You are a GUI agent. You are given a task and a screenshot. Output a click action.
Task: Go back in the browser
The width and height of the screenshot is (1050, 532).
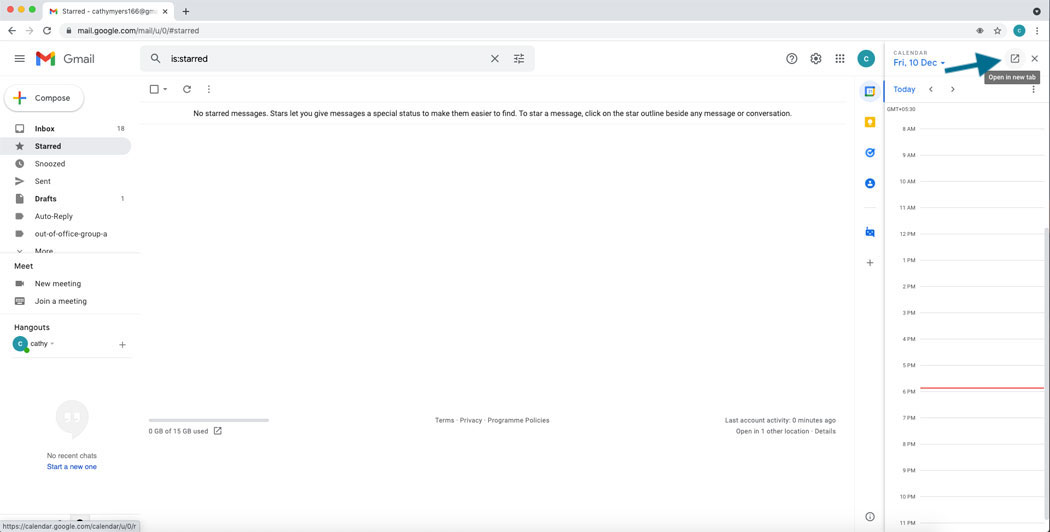pyautogui.click(x=12, y=30)
